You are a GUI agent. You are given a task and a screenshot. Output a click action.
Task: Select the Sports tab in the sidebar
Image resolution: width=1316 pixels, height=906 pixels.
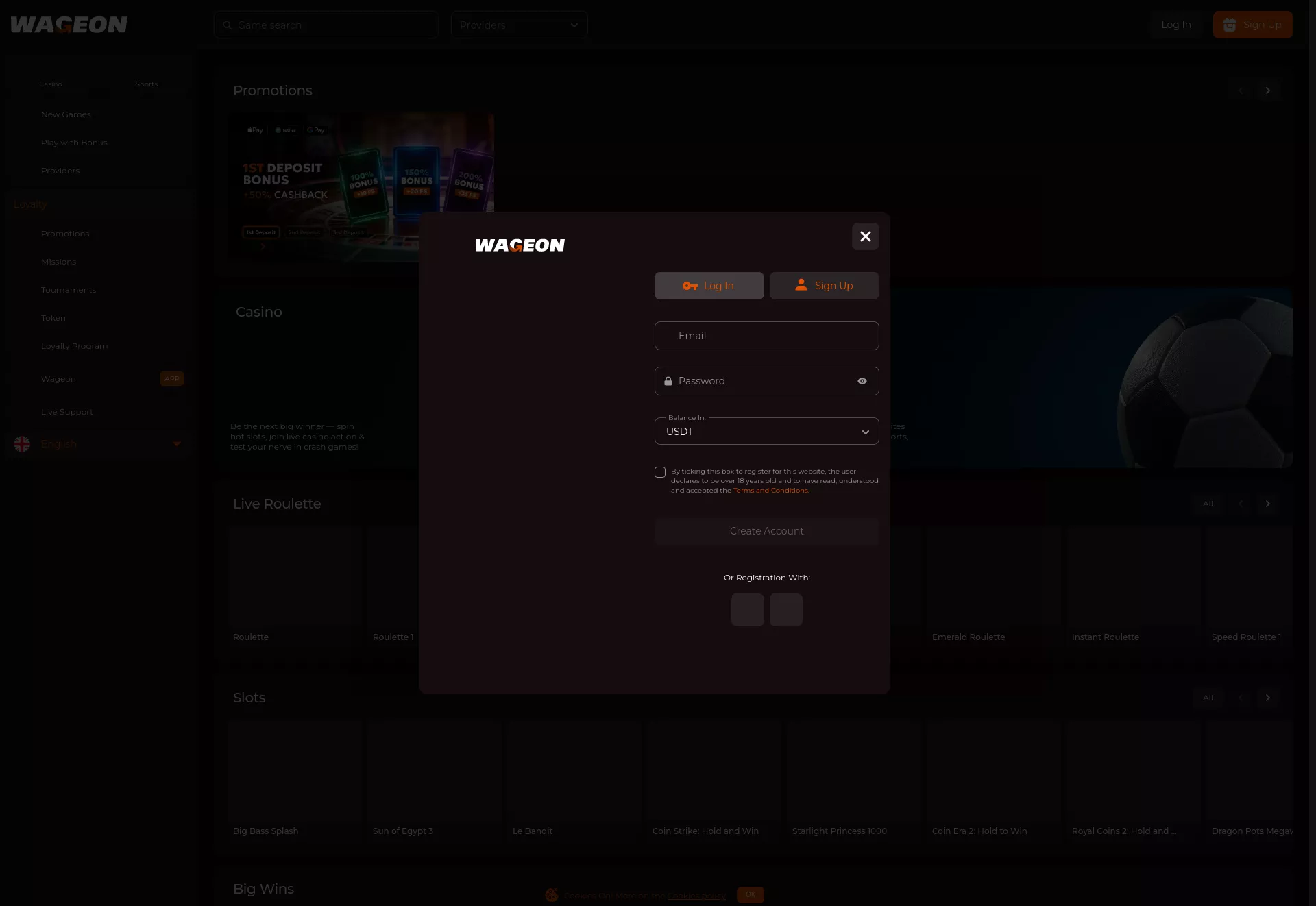point(147,84)
